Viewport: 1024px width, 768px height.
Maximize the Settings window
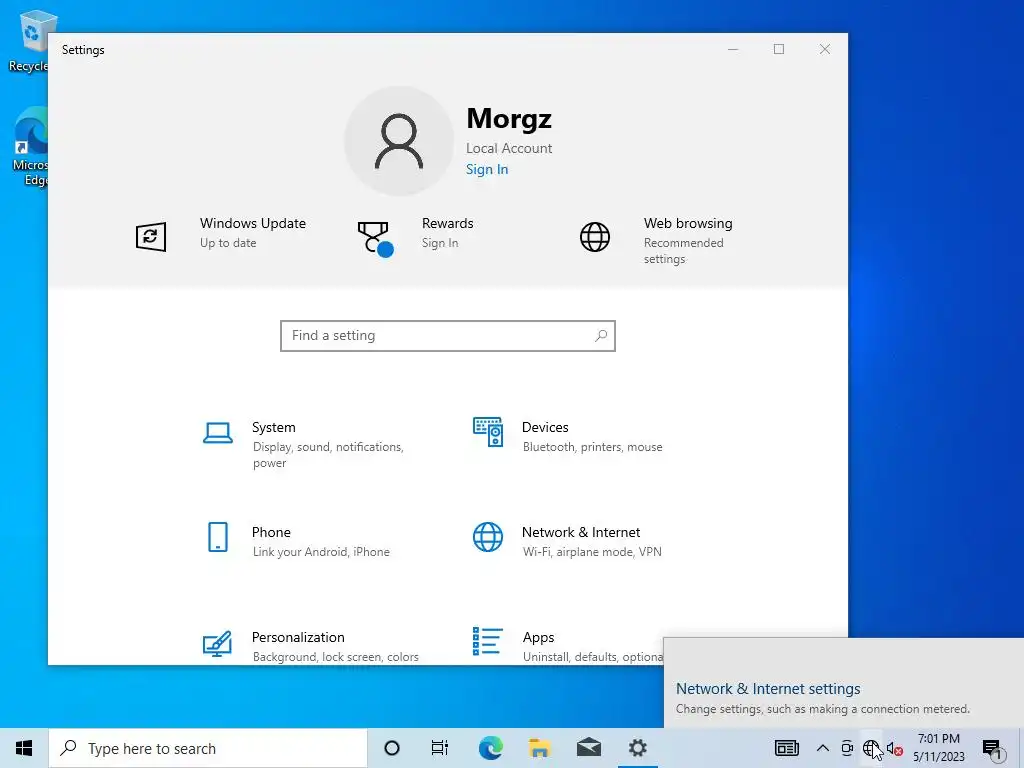778,50
